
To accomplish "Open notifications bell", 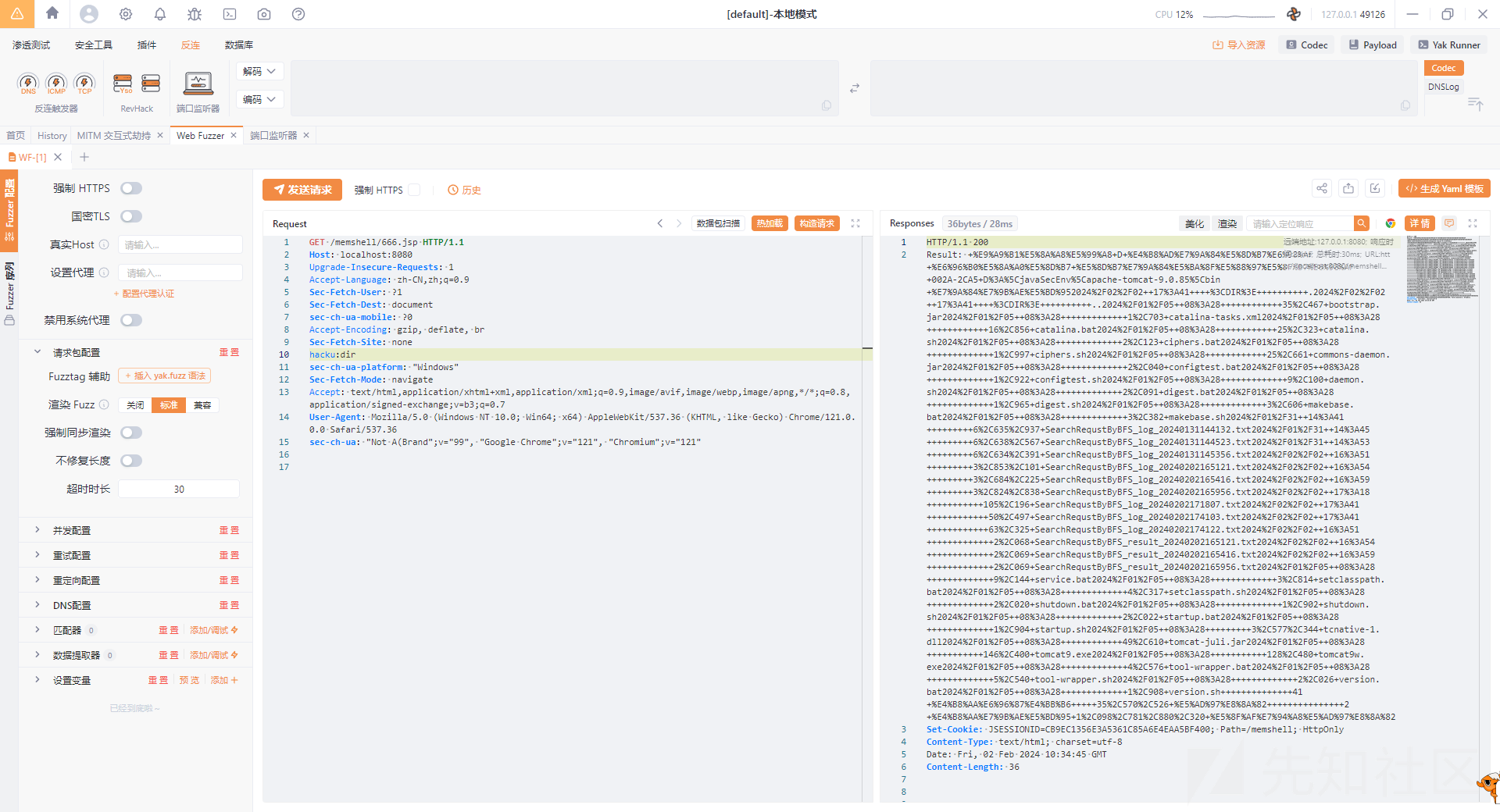I will click(160, 14).
